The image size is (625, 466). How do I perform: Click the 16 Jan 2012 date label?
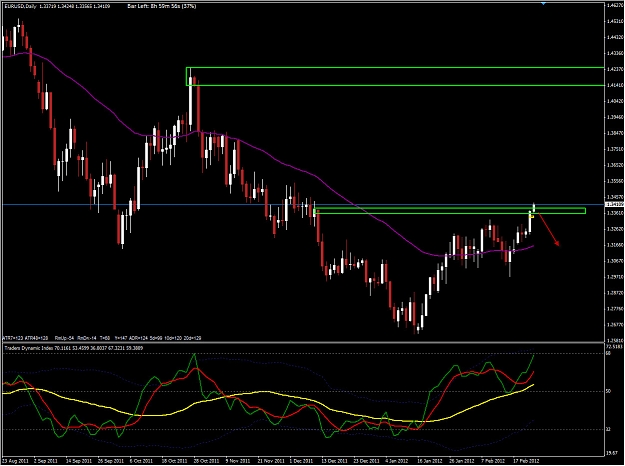430,461
